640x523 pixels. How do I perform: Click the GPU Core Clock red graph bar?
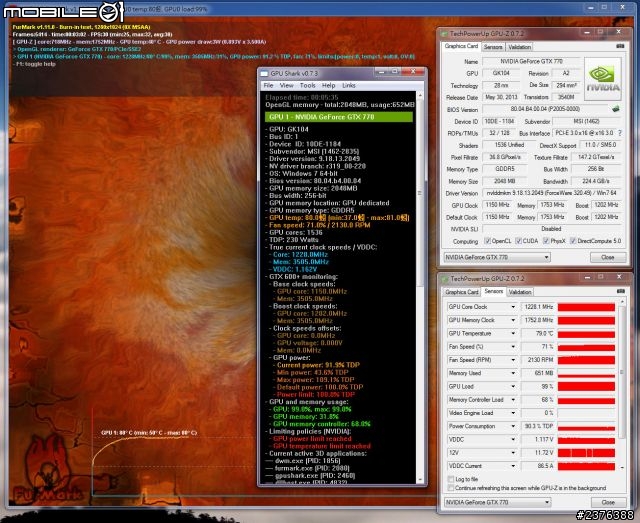pos(586,307)
